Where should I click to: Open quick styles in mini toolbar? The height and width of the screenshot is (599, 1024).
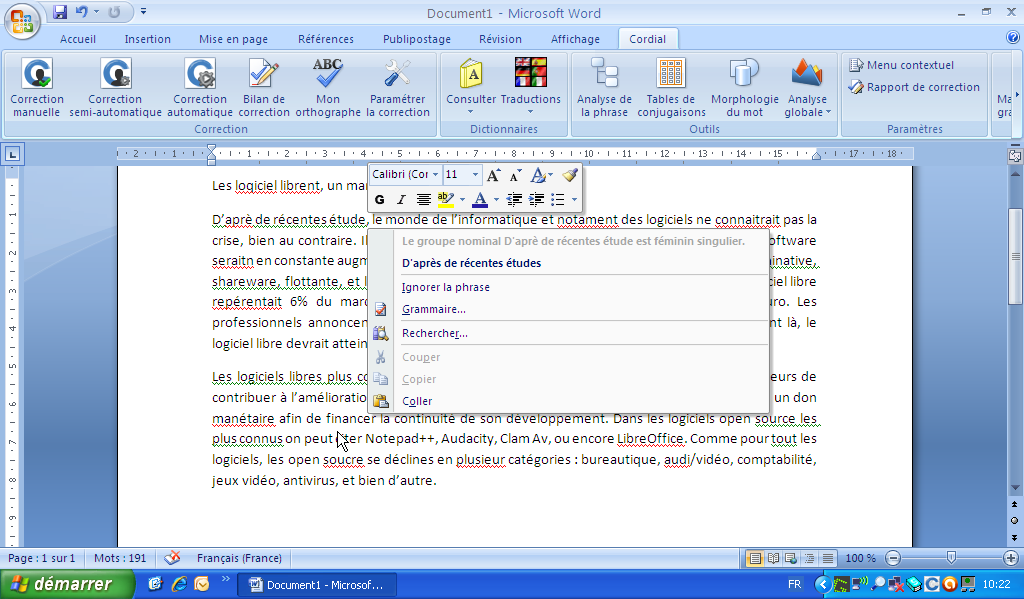541,174
